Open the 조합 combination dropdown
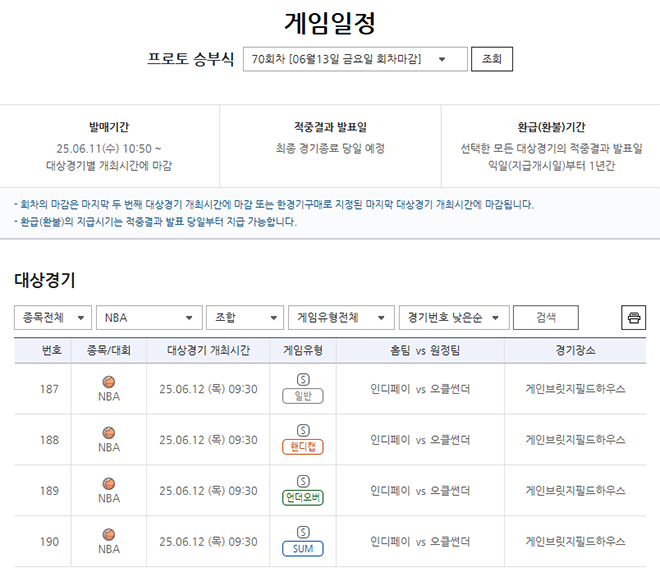This screenshot has width=660, height=572. point(245,318)
